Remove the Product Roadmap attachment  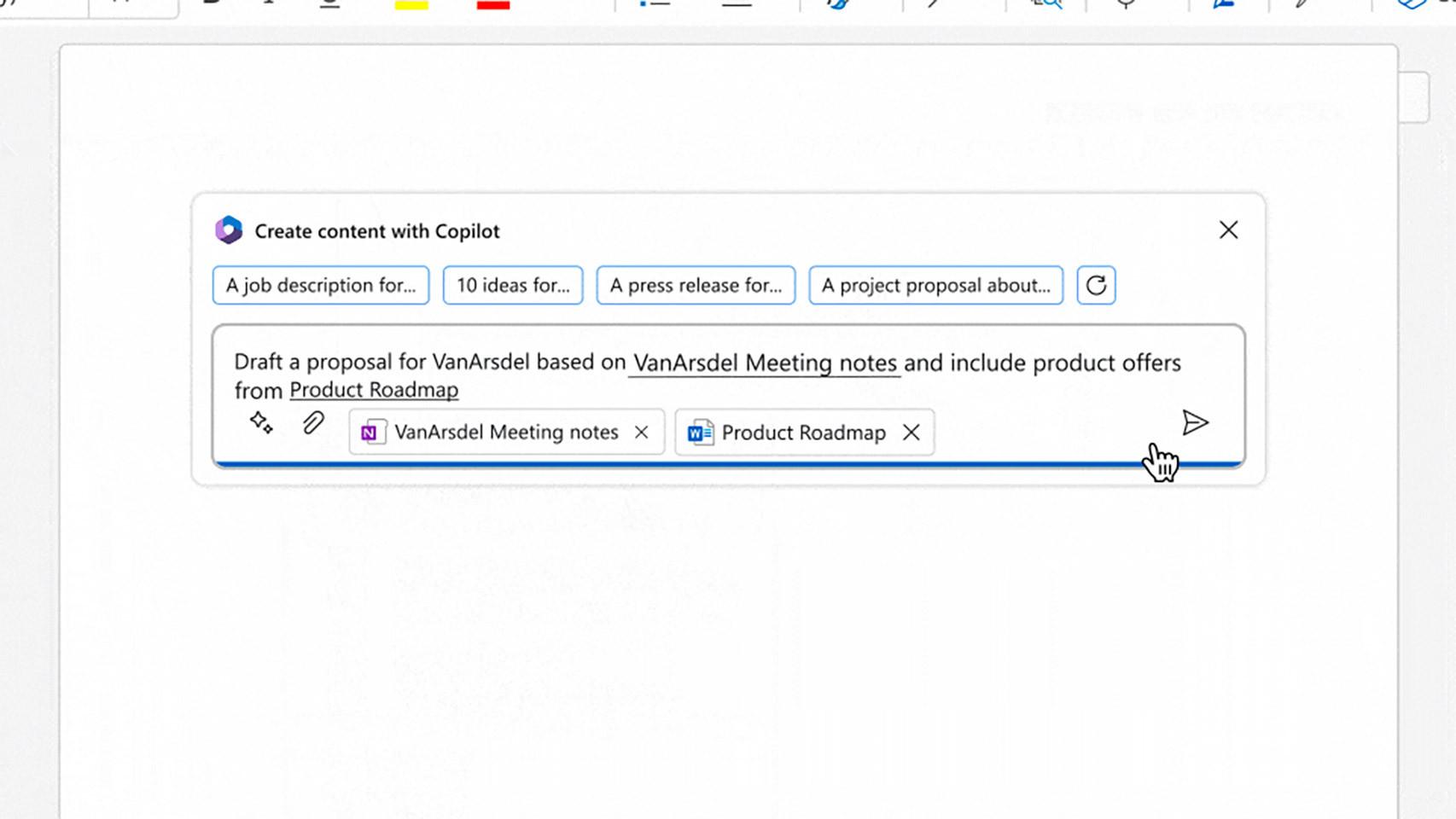tap(911, 433)
